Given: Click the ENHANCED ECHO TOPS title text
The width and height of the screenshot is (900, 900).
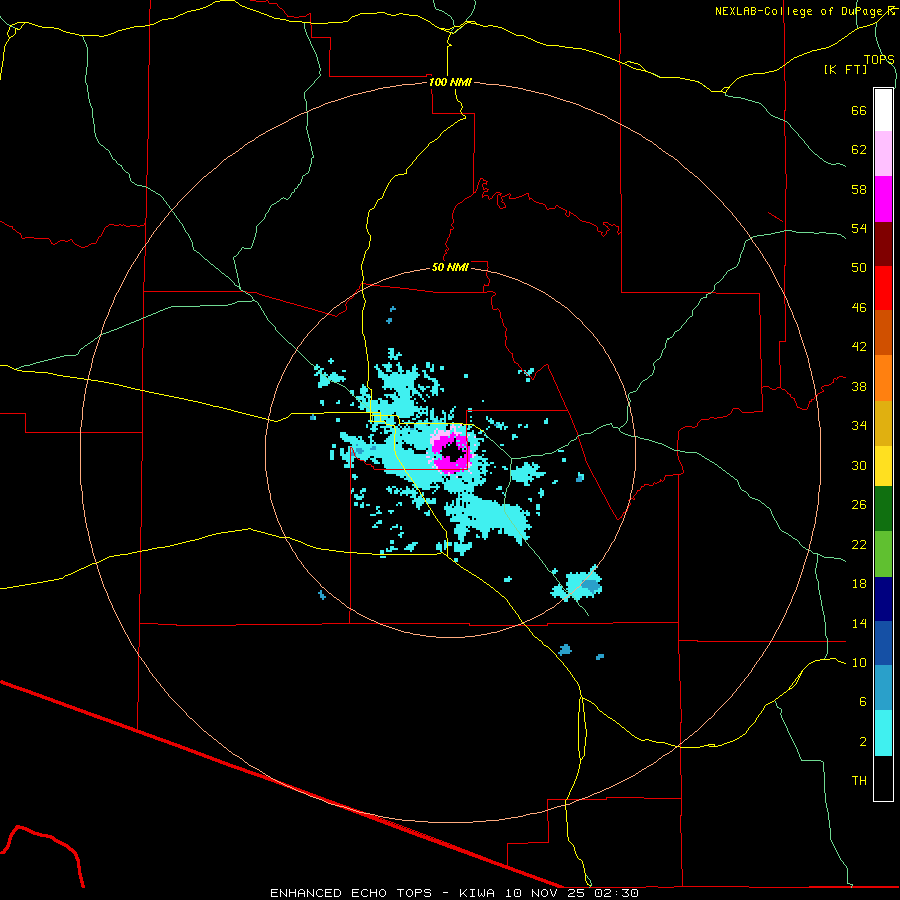Looking at the screenshot, I should [x=351, y=893].
